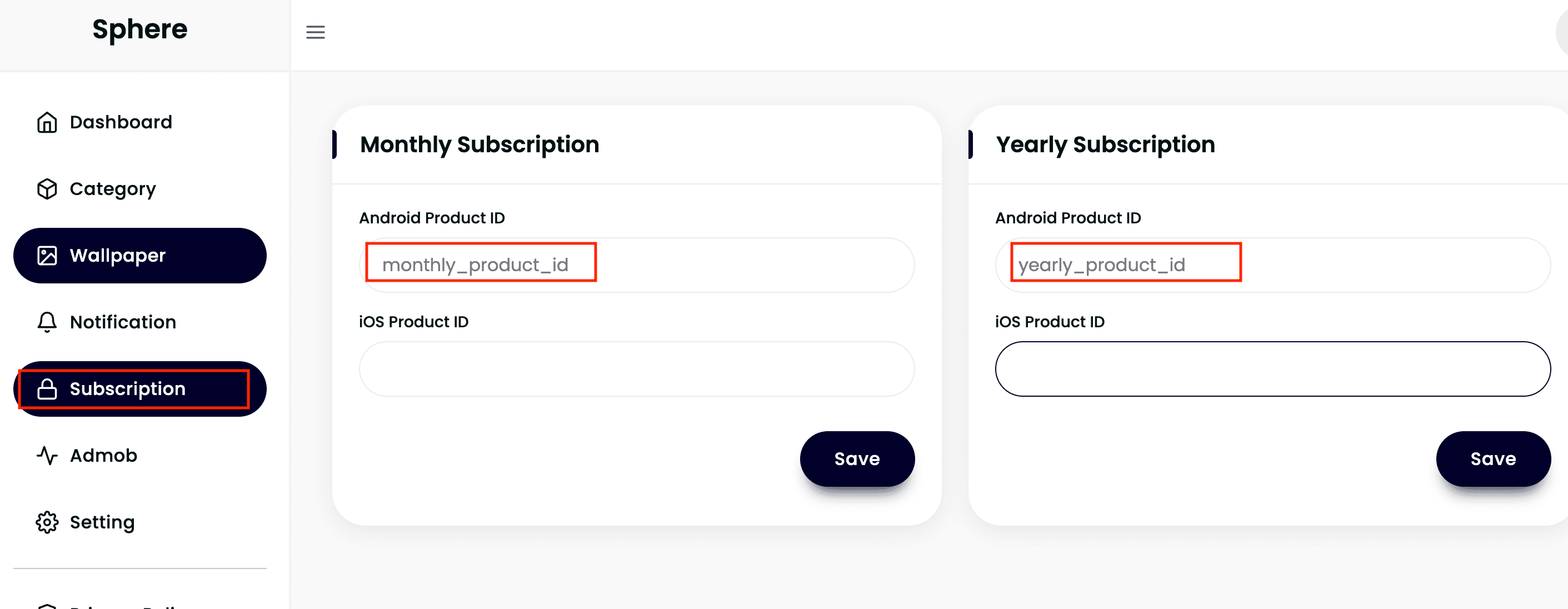Save the Yearly Subscription form

[1492, 458]
